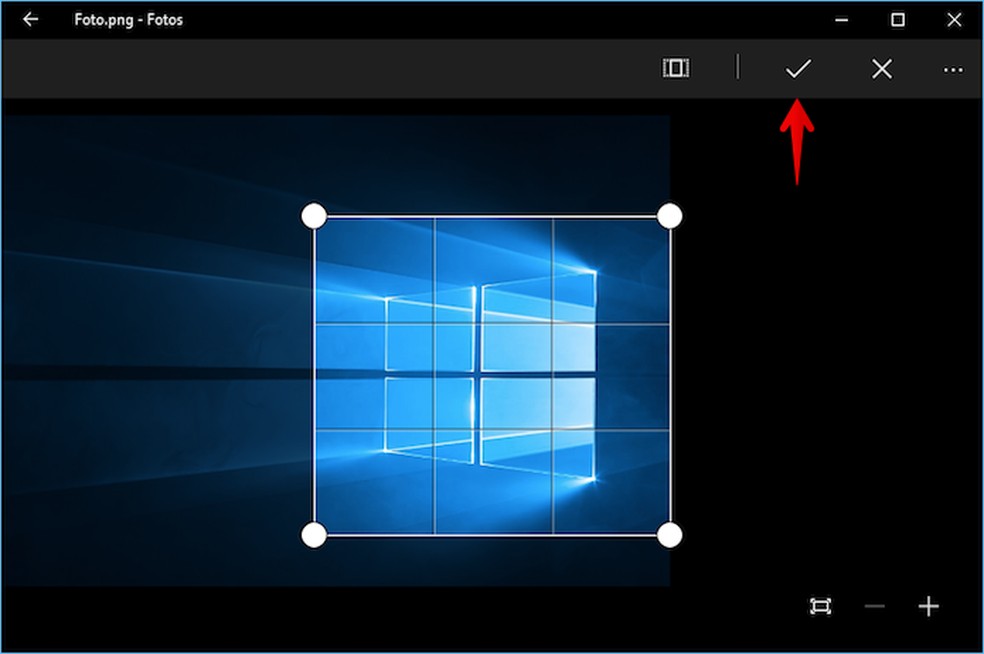Close the Fotos window
984x654 pixels.
click(x=954, y=20)
